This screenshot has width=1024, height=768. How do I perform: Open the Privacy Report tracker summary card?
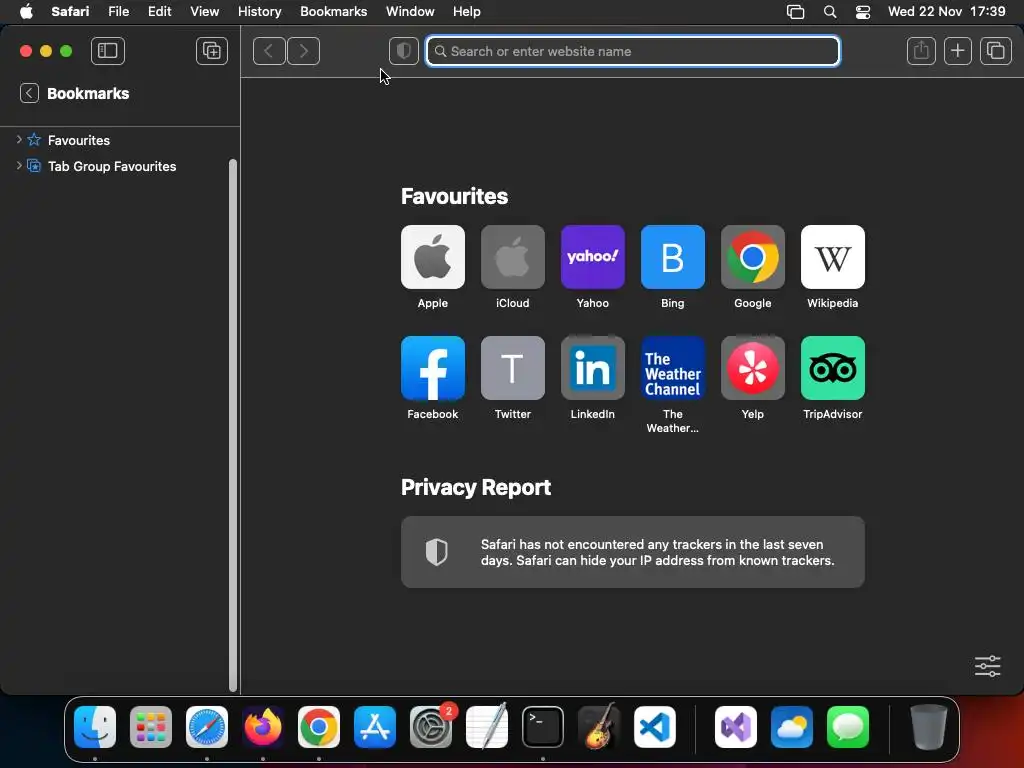tap(633, 552)
